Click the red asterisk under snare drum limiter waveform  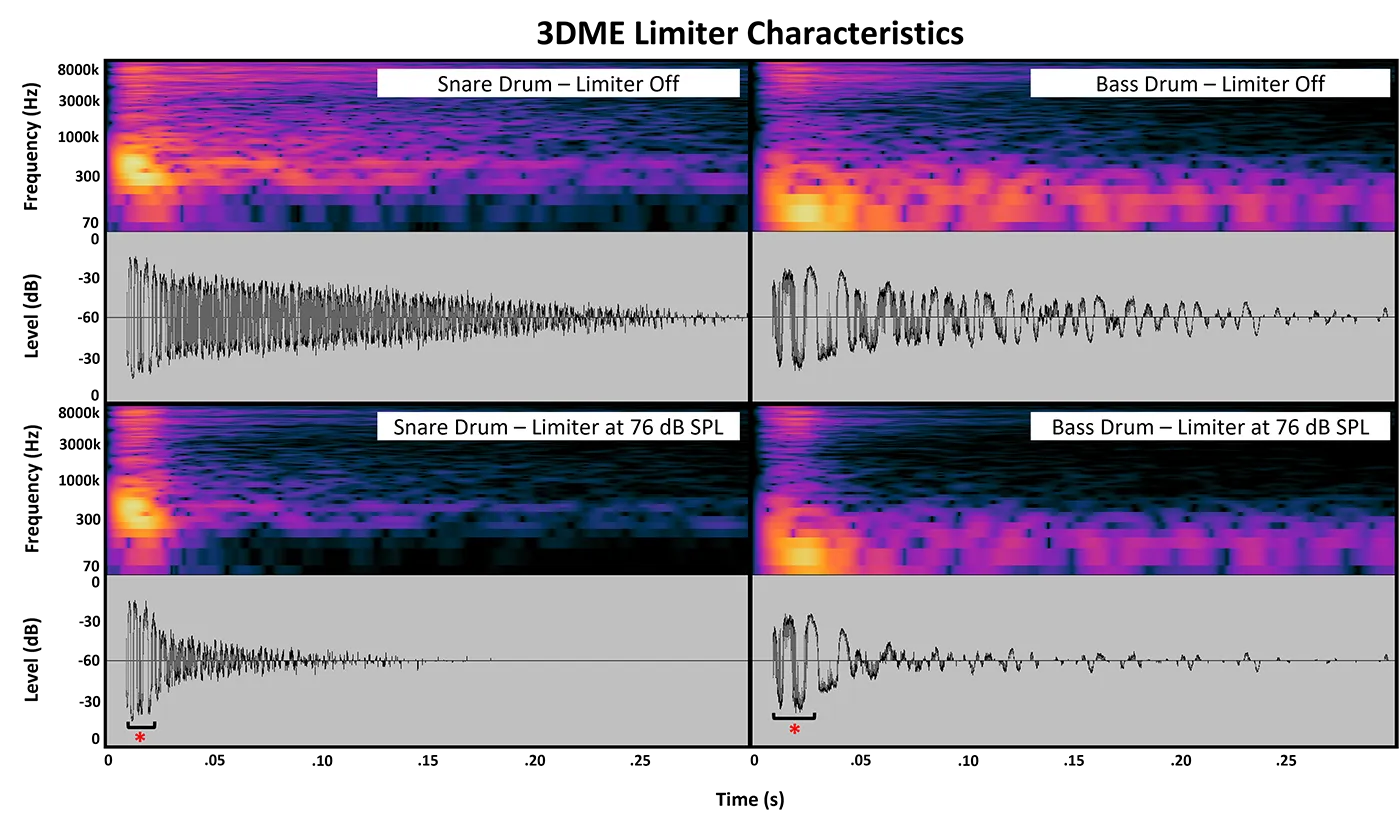click(x=140, y=738)
